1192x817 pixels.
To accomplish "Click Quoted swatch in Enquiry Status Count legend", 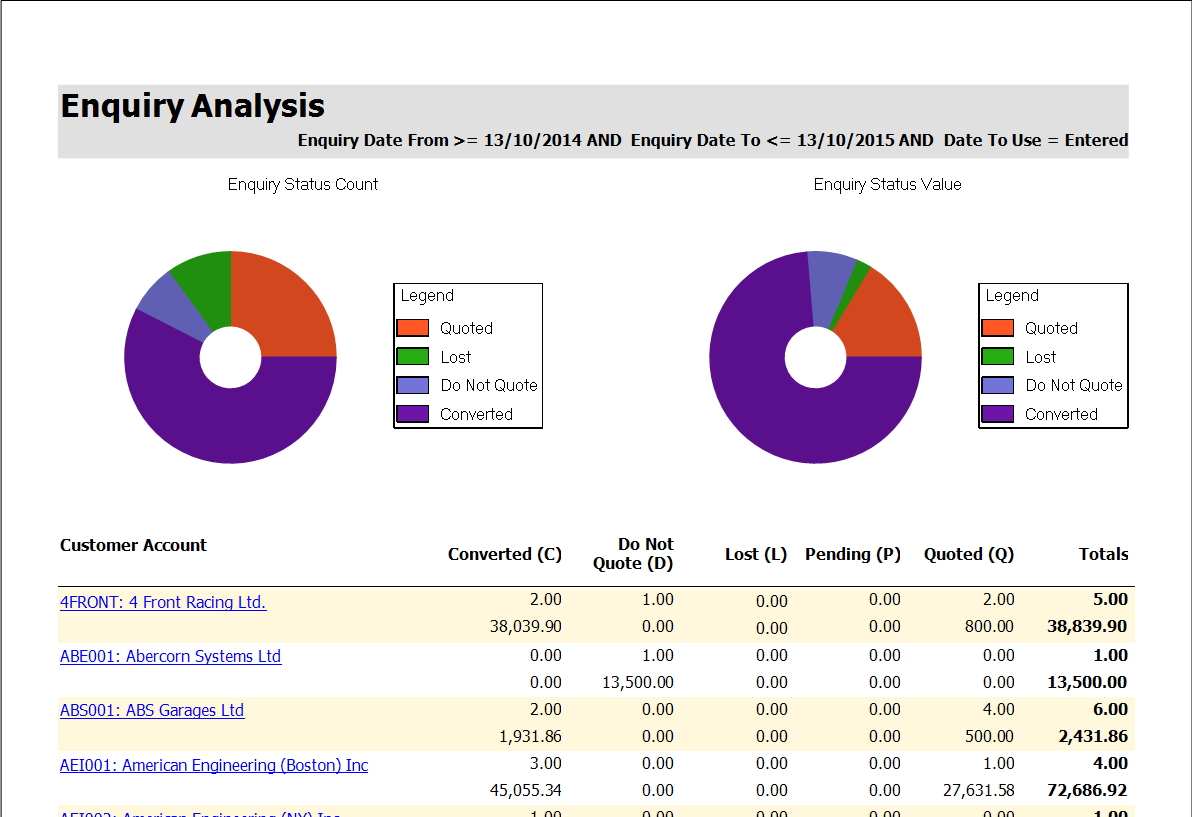I will [x=412, y=328].
